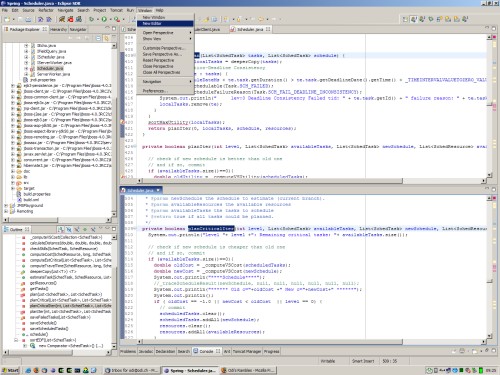500x375 pixels.
Task: Switch to the Inbox mail taskbar button
Action: [131, 370]
